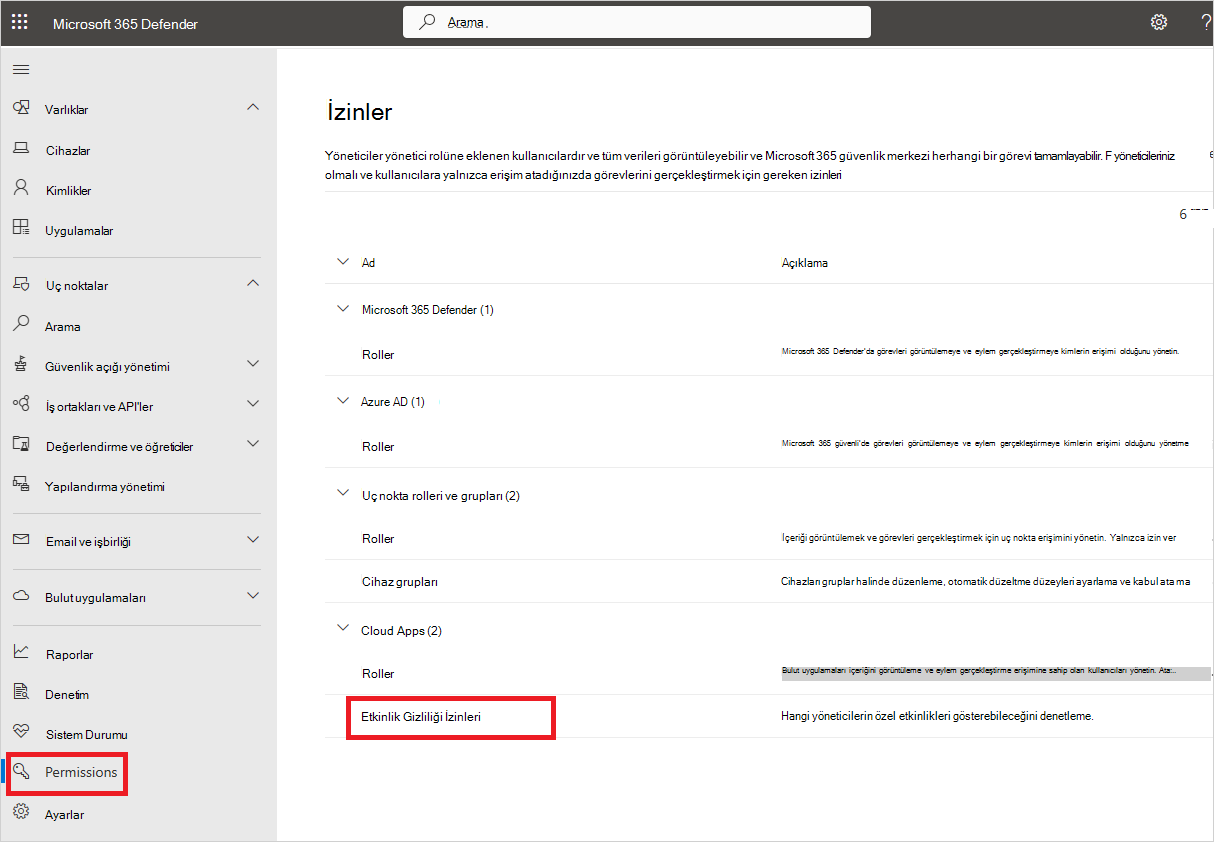Select Permissions in the navigation
The height and width of the screenshot is (842, 1214).
click(81, 772)
